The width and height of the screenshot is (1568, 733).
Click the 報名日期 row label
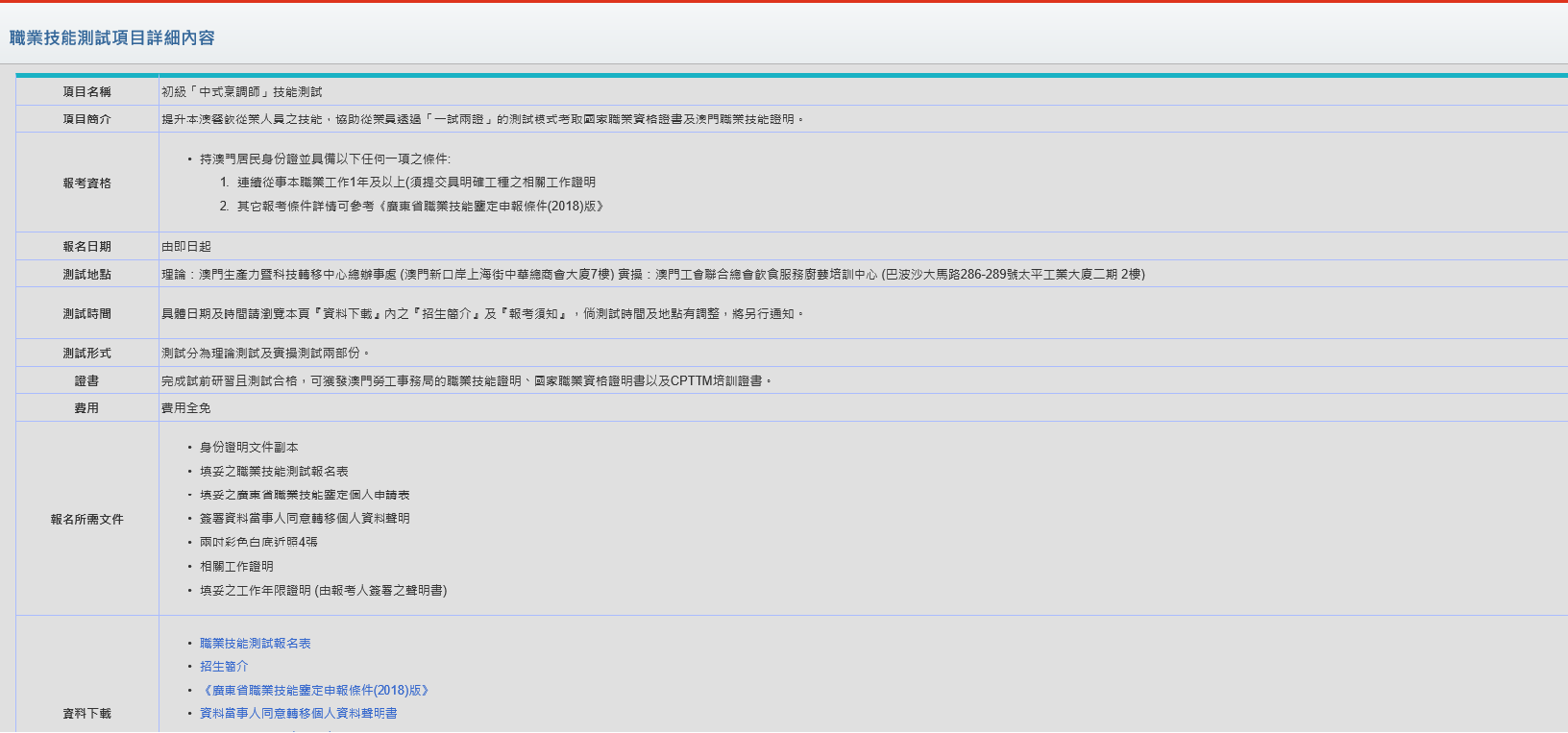86,247
